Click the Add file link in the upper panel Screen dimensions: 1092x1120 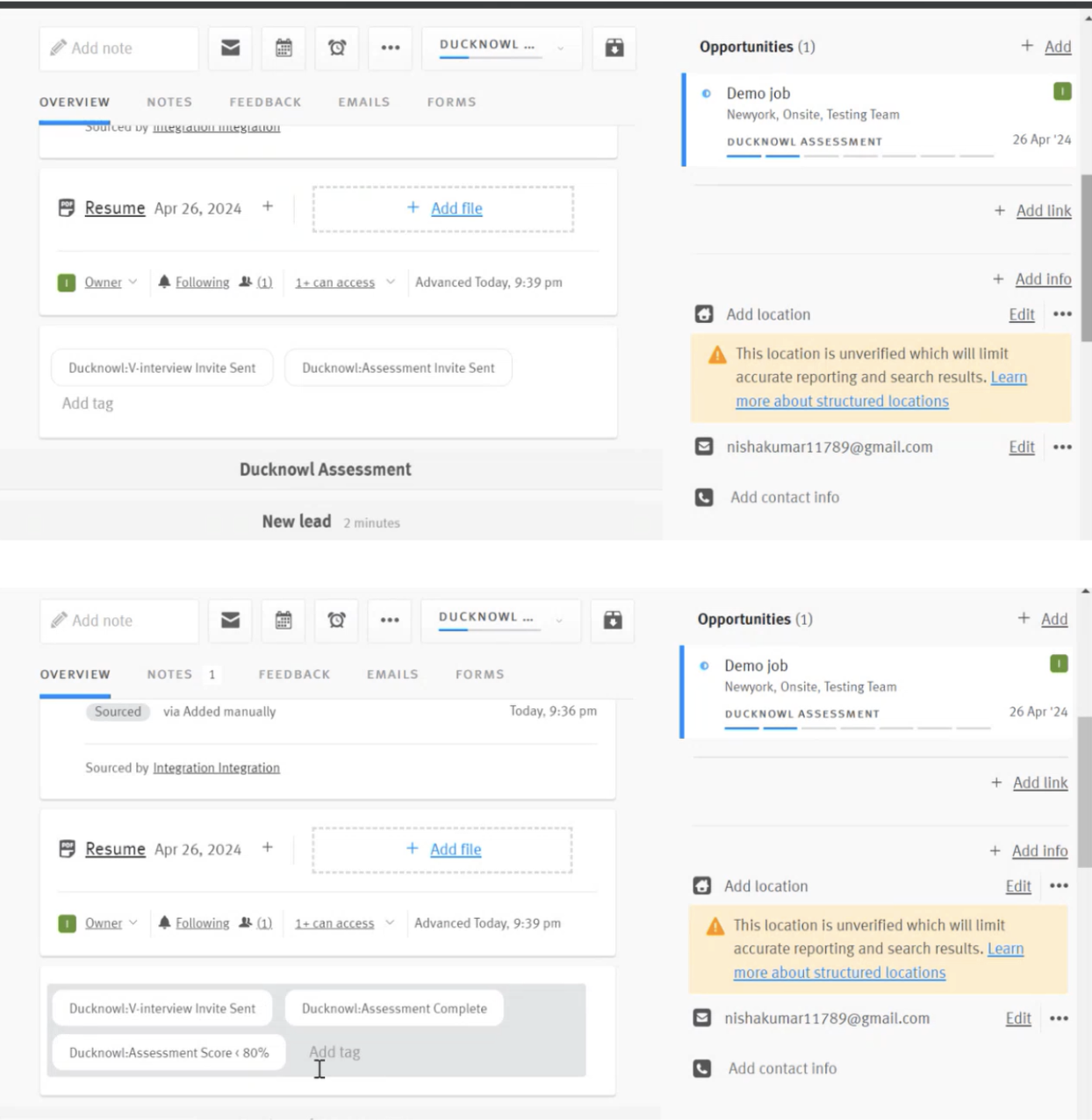[x=456, y=208]
